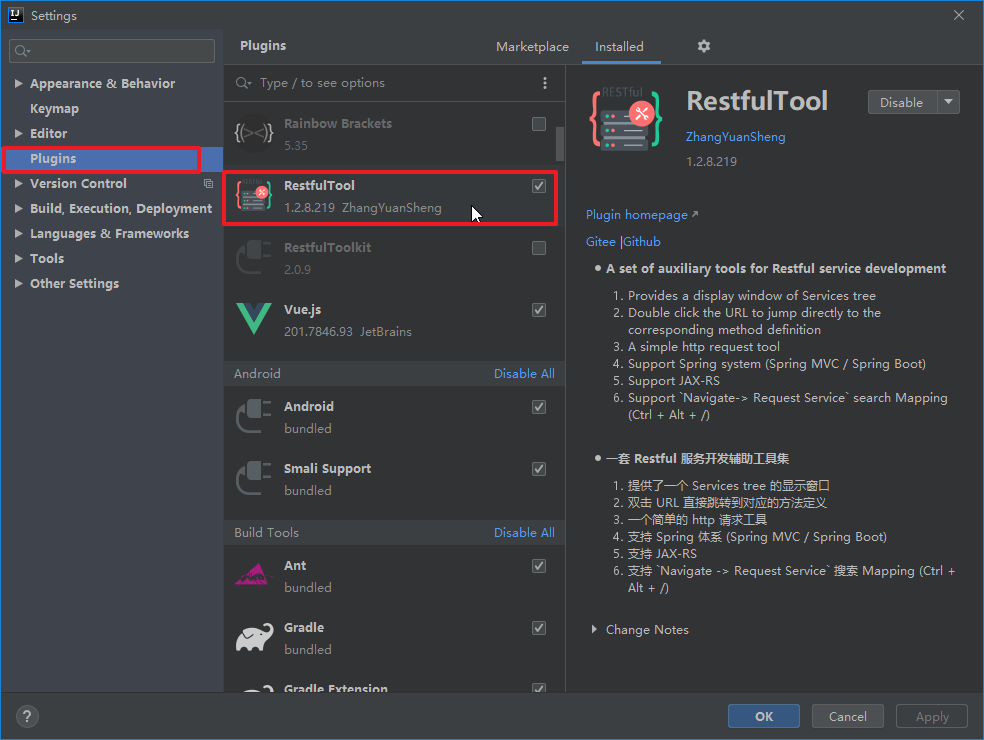Click the IntelliJ IDEA window icon
The width and height of the screenshot is (984, 740).
pos(16,15)
